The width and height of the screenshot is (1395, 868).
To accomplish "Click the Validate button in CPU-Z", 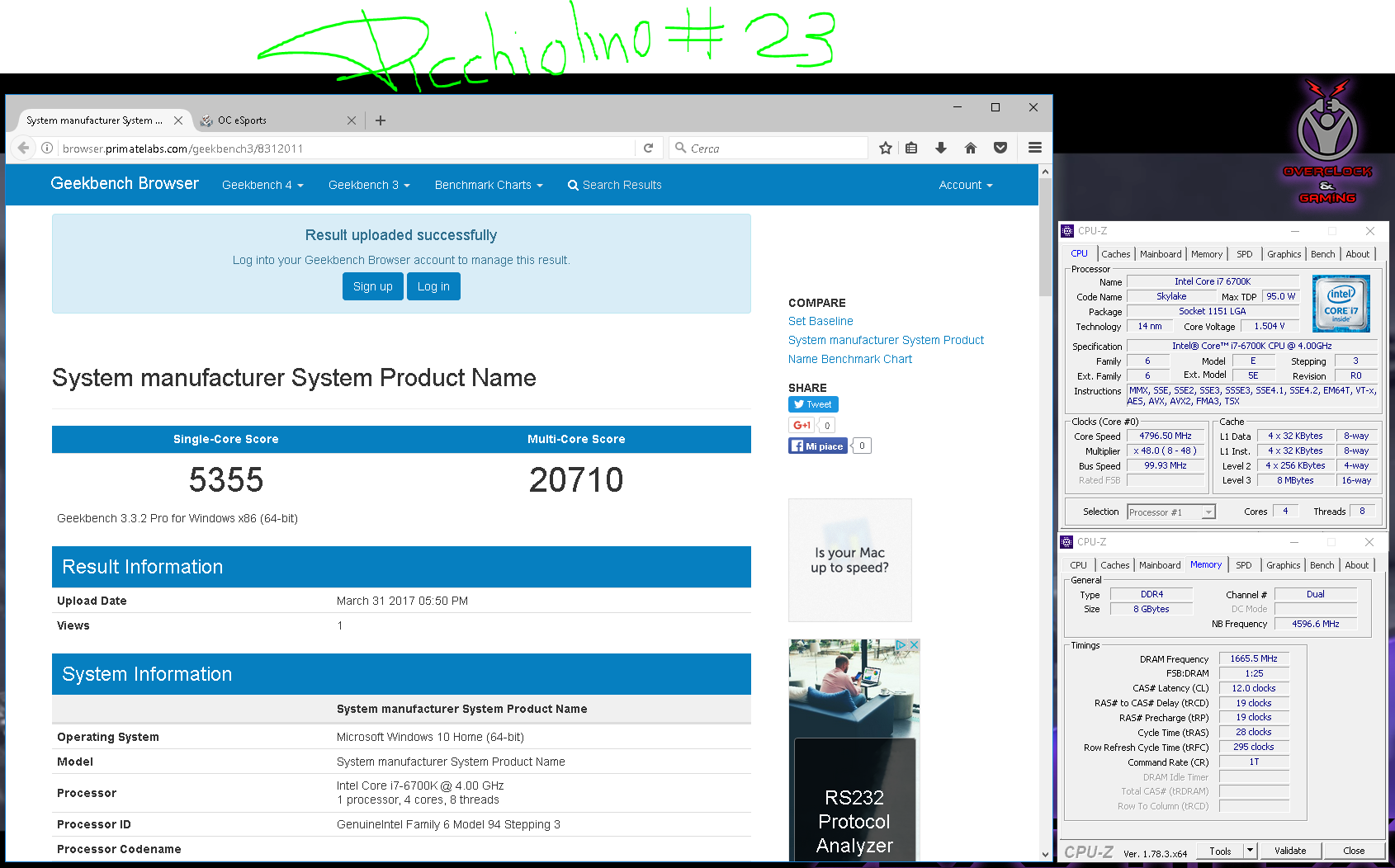I will click(1290, 851).
